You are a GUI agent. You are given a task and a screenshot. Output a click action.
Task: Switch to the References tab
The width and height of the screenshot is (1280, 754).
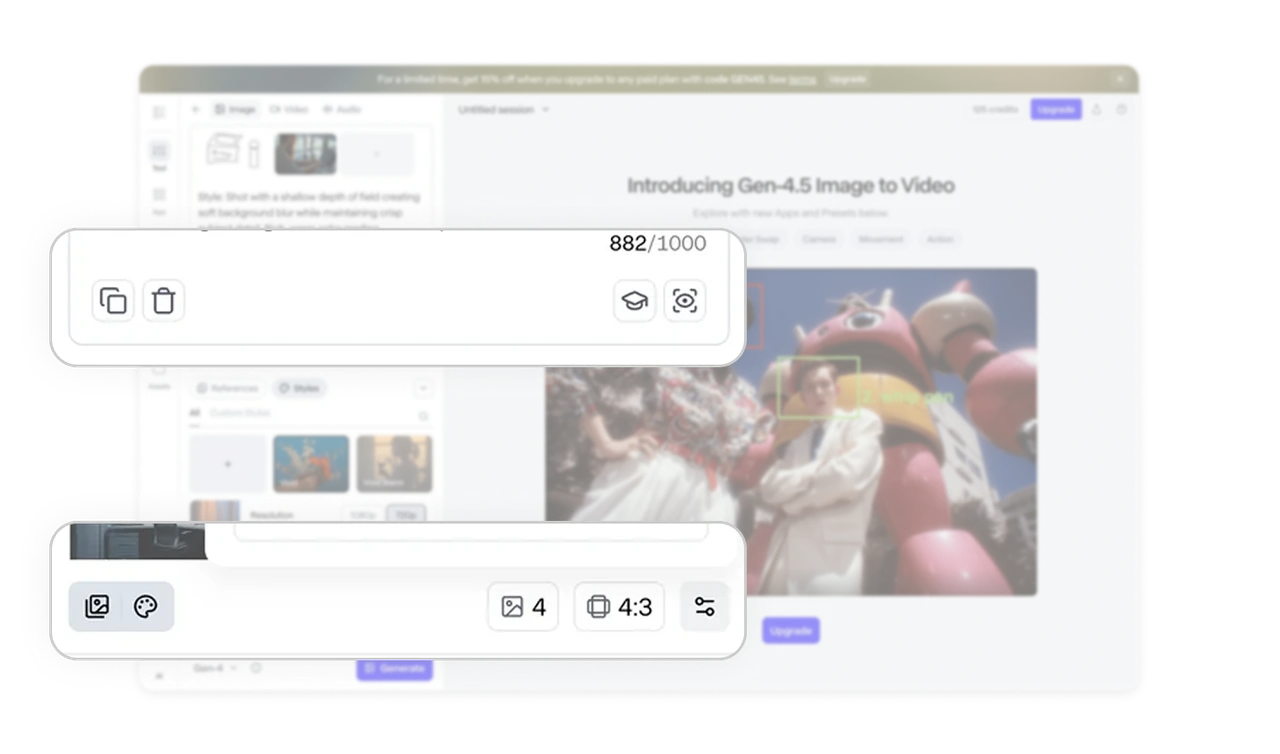click(x=228, y=388)
